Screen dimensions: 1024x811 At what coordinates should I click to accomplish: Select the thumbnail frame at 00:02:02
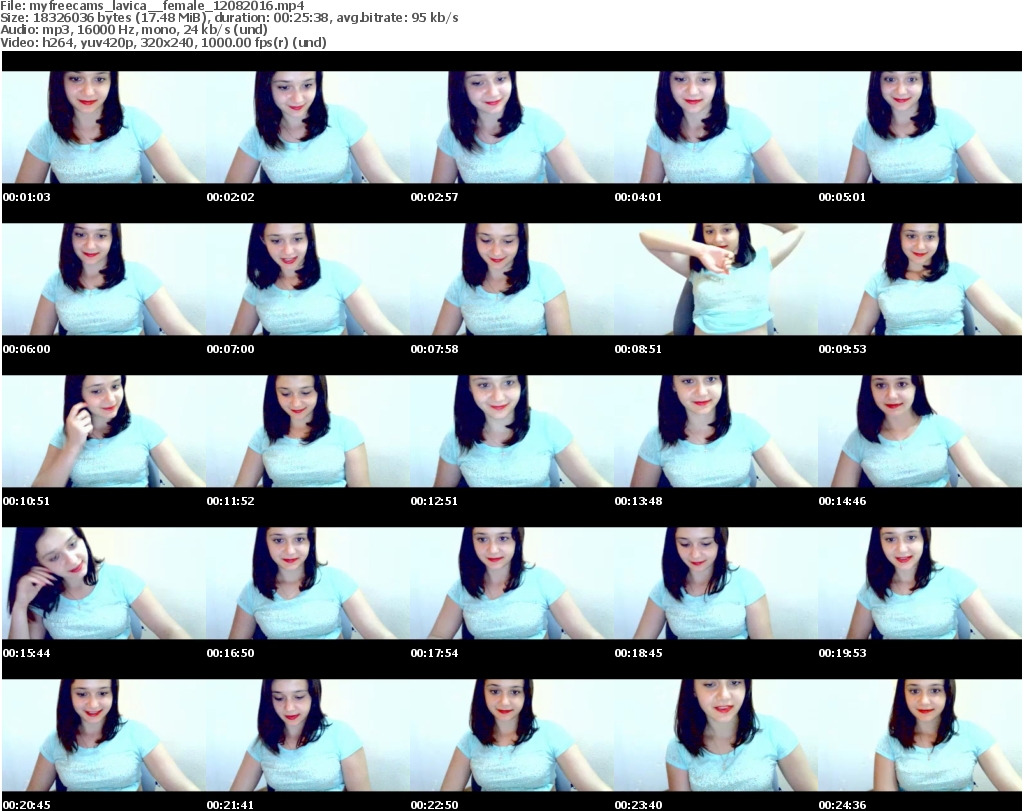[x=308, y=127]
